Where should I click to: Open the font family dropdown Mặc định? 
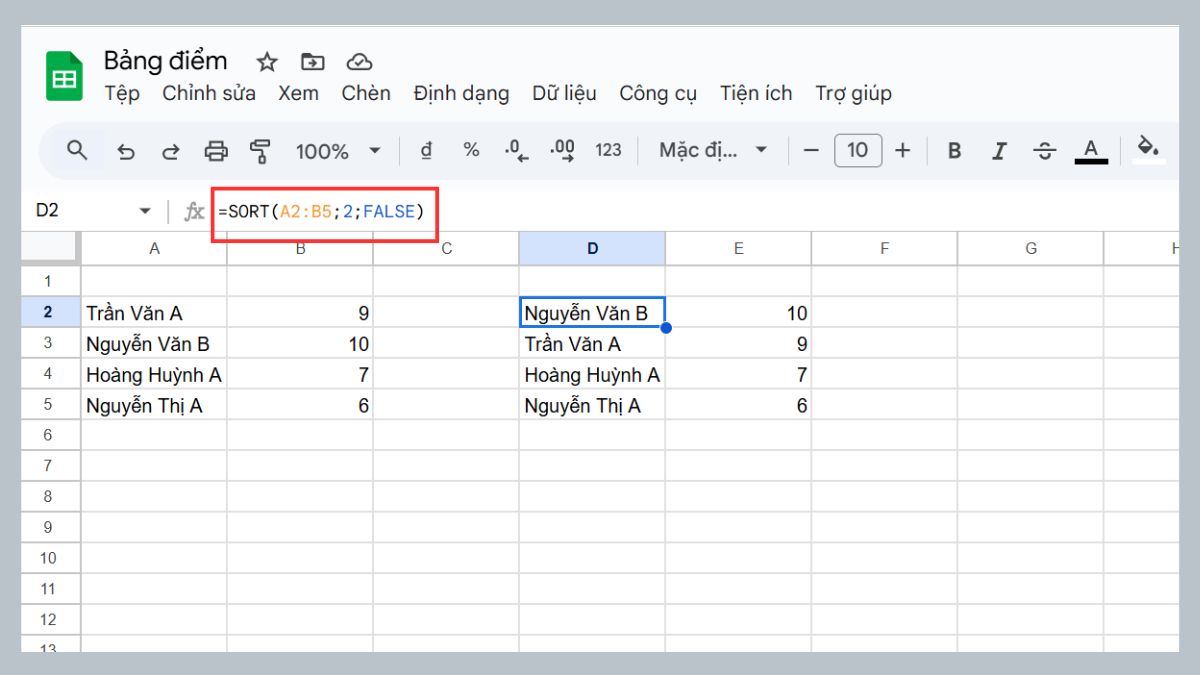pyautogui.click(x=711, y=150)
